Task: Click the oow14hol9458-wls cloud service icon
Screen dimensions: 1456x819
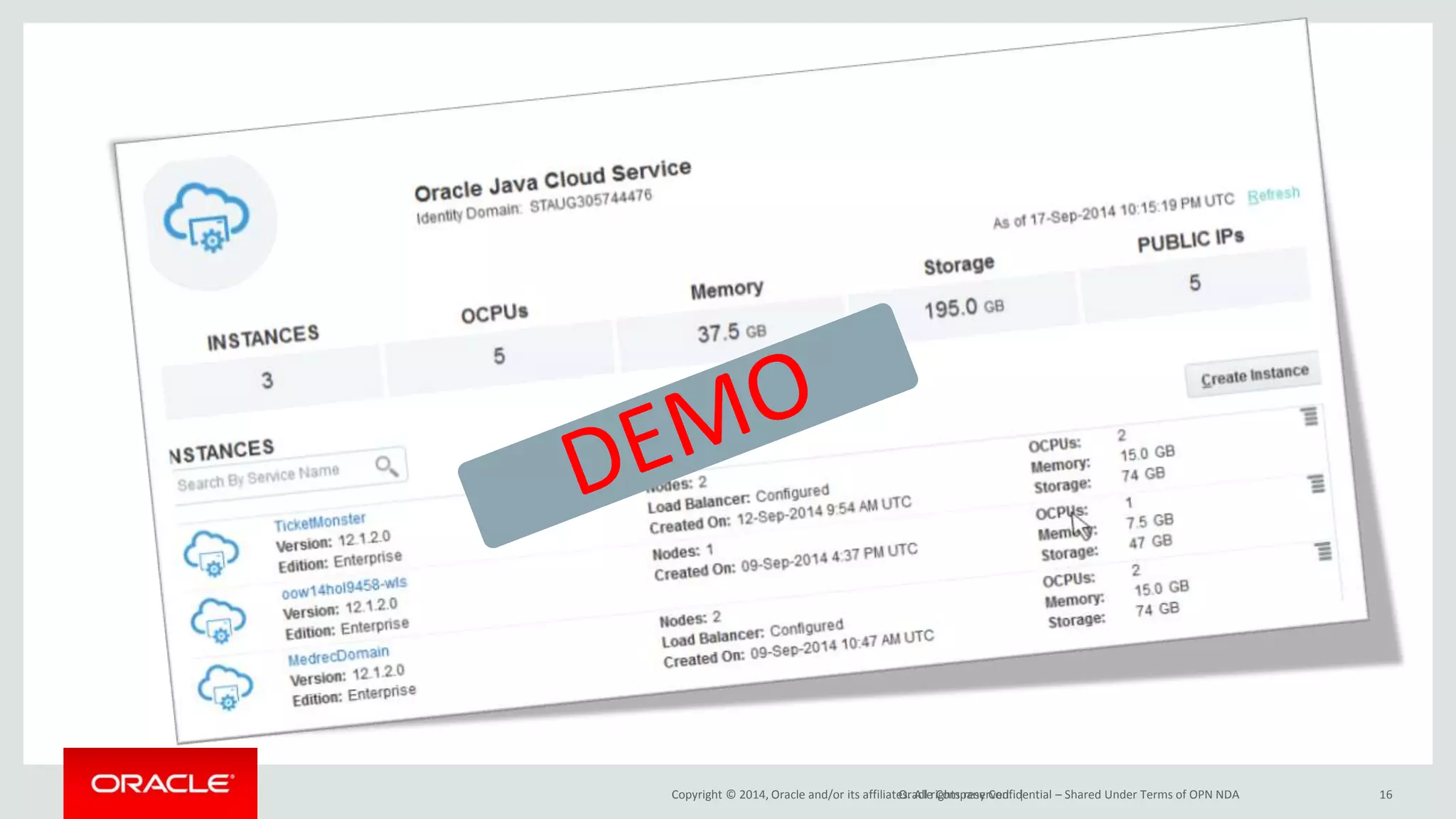Action: point(218,620)
